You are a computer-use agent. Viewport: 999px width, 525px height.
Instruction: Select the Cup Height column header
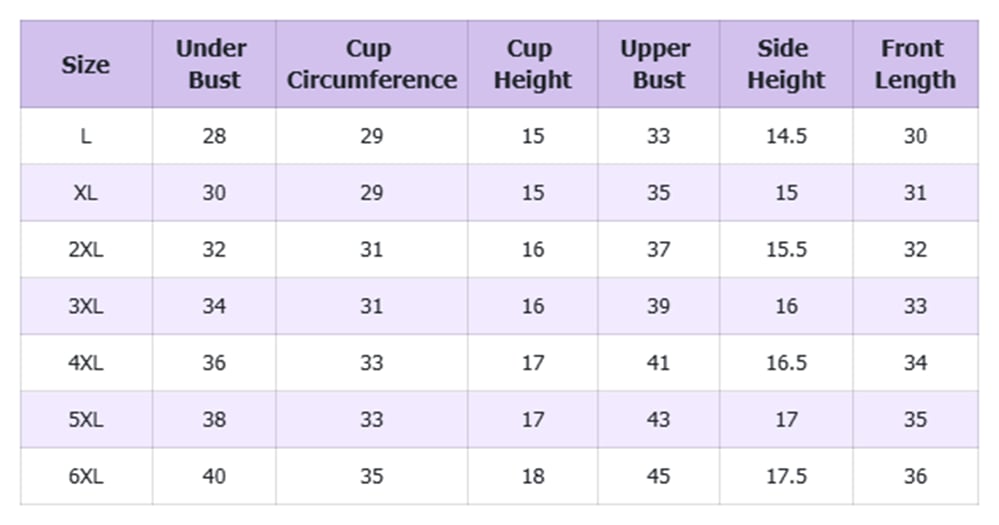[533, 64]
